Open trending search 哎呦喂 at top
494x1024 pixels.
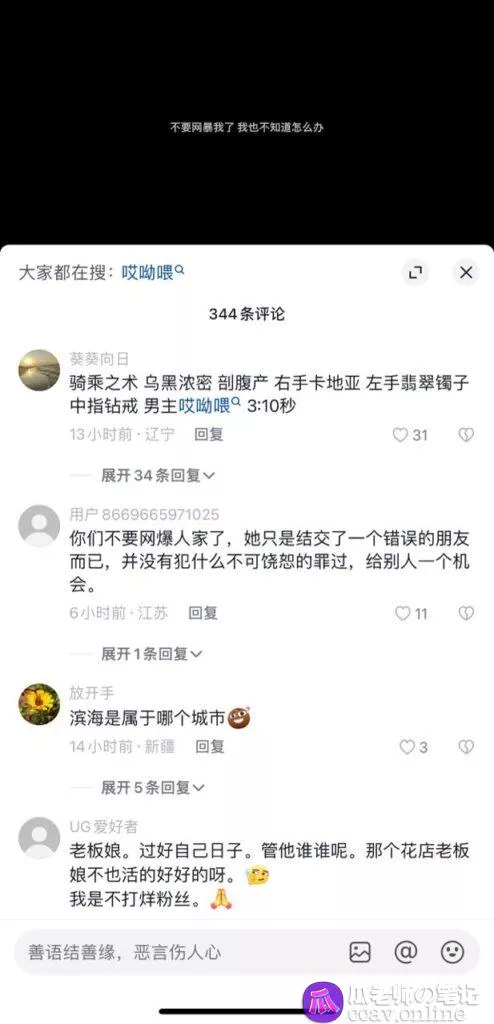(153, 272)
